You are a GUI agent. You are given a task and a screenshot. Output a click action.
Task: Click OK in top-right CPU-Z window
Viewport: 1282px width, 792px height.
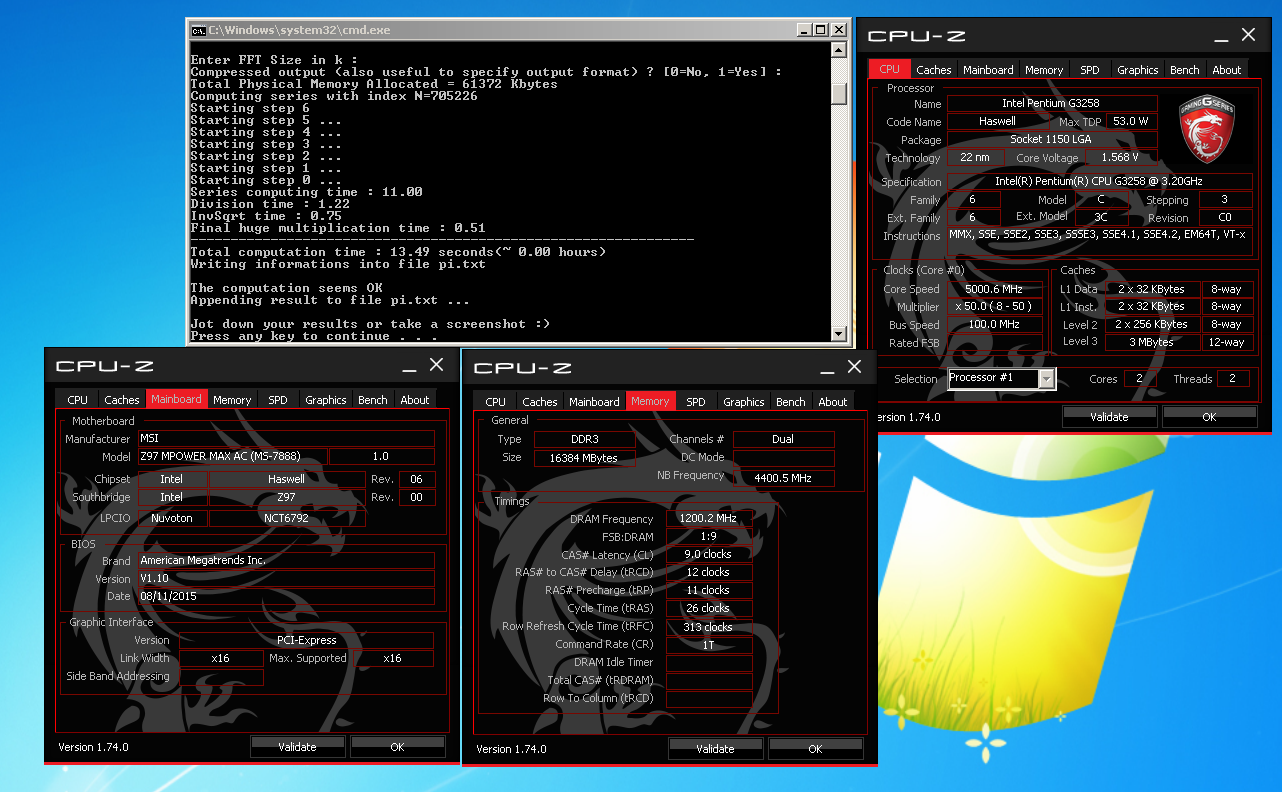click(1209, 417)
